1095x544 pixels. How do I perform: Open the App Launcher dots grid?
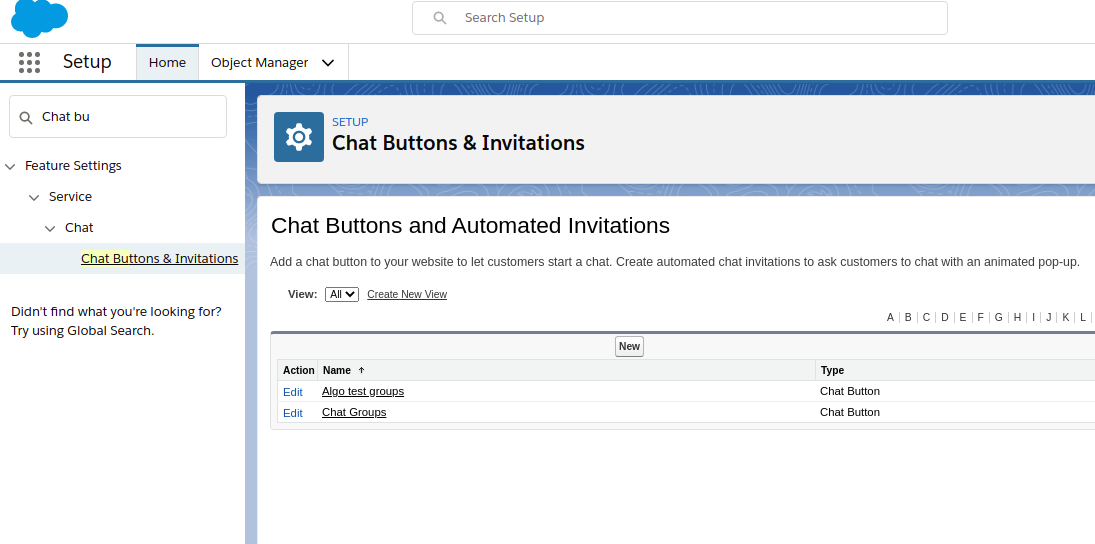tap(29, 62)
